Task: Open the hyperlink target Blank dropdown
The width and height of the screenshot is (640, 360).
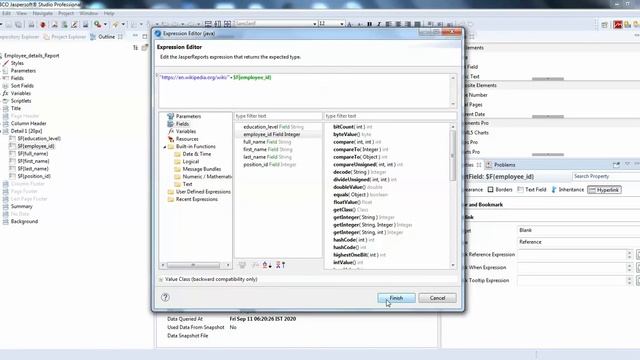Action: [578, 230]
